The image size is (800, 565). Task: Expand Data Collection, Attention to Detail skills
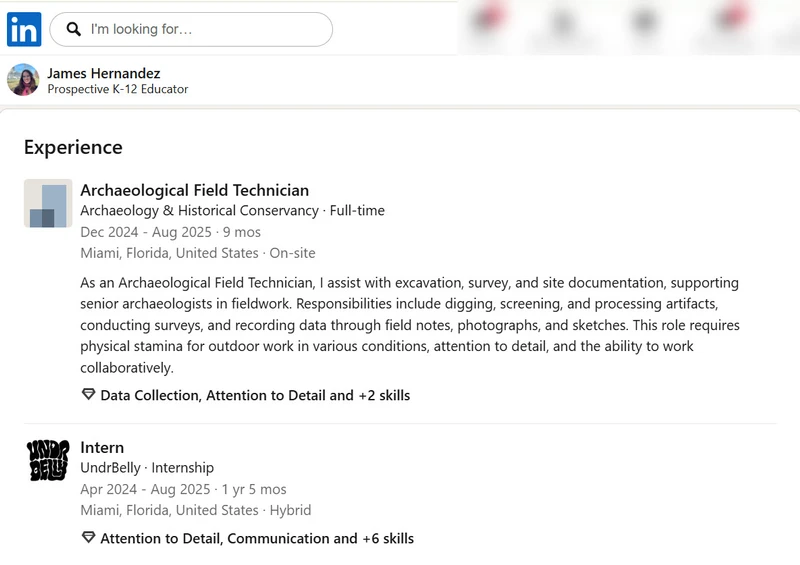pyautogui.click(x=255, y=396)
